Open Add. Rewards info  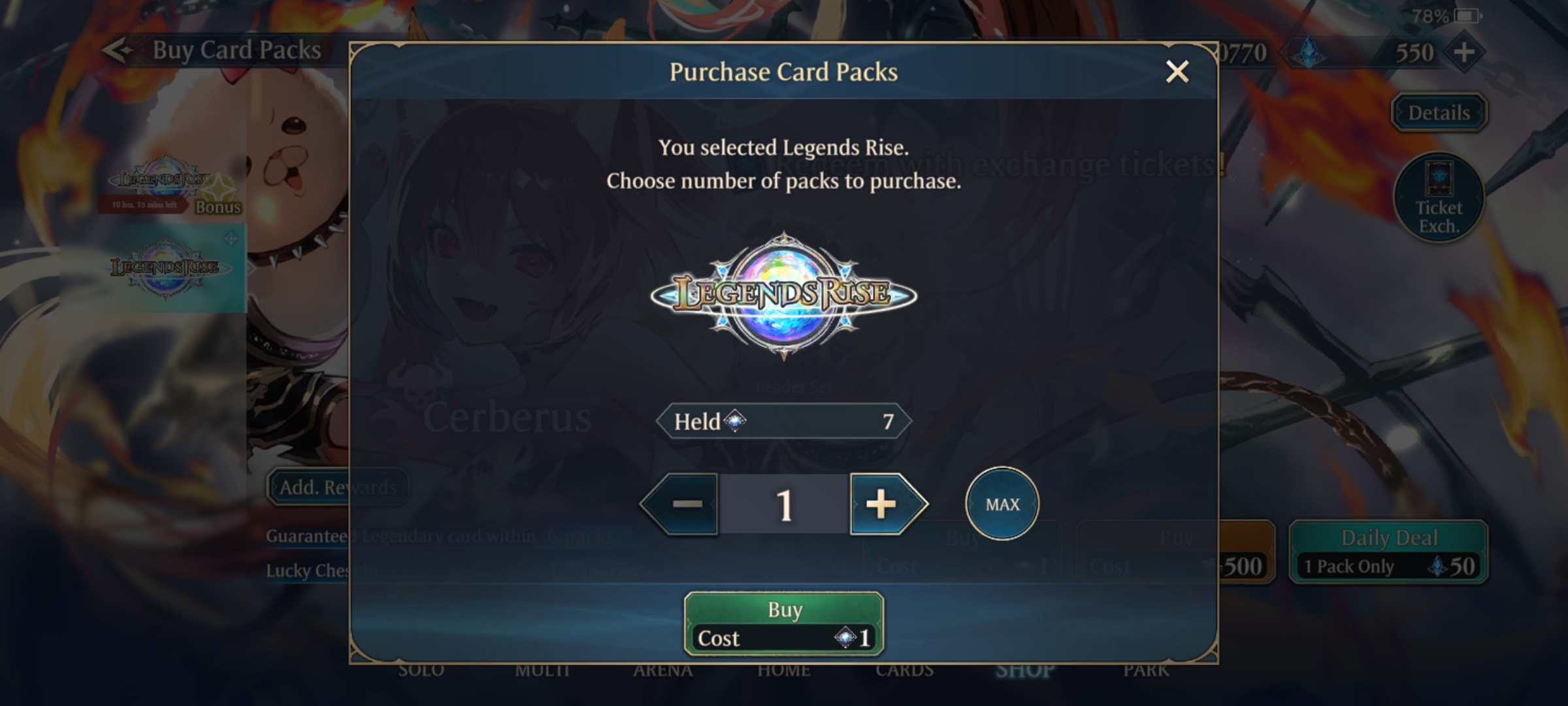click(x=338, y=487)
